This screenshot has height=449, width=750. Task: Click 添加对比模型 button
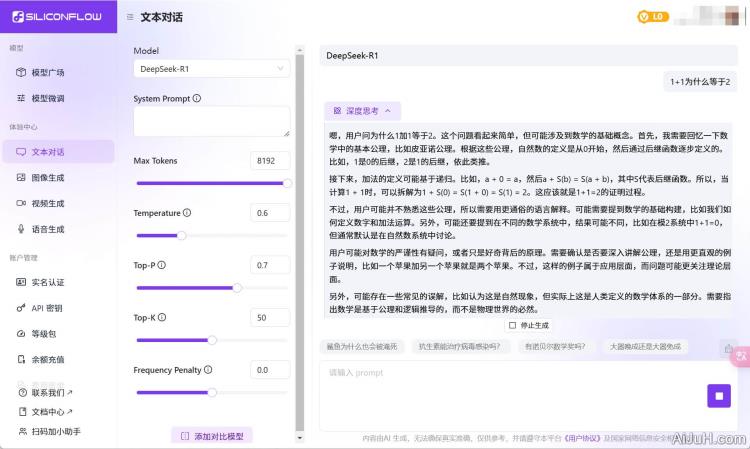tap(211, 436)
